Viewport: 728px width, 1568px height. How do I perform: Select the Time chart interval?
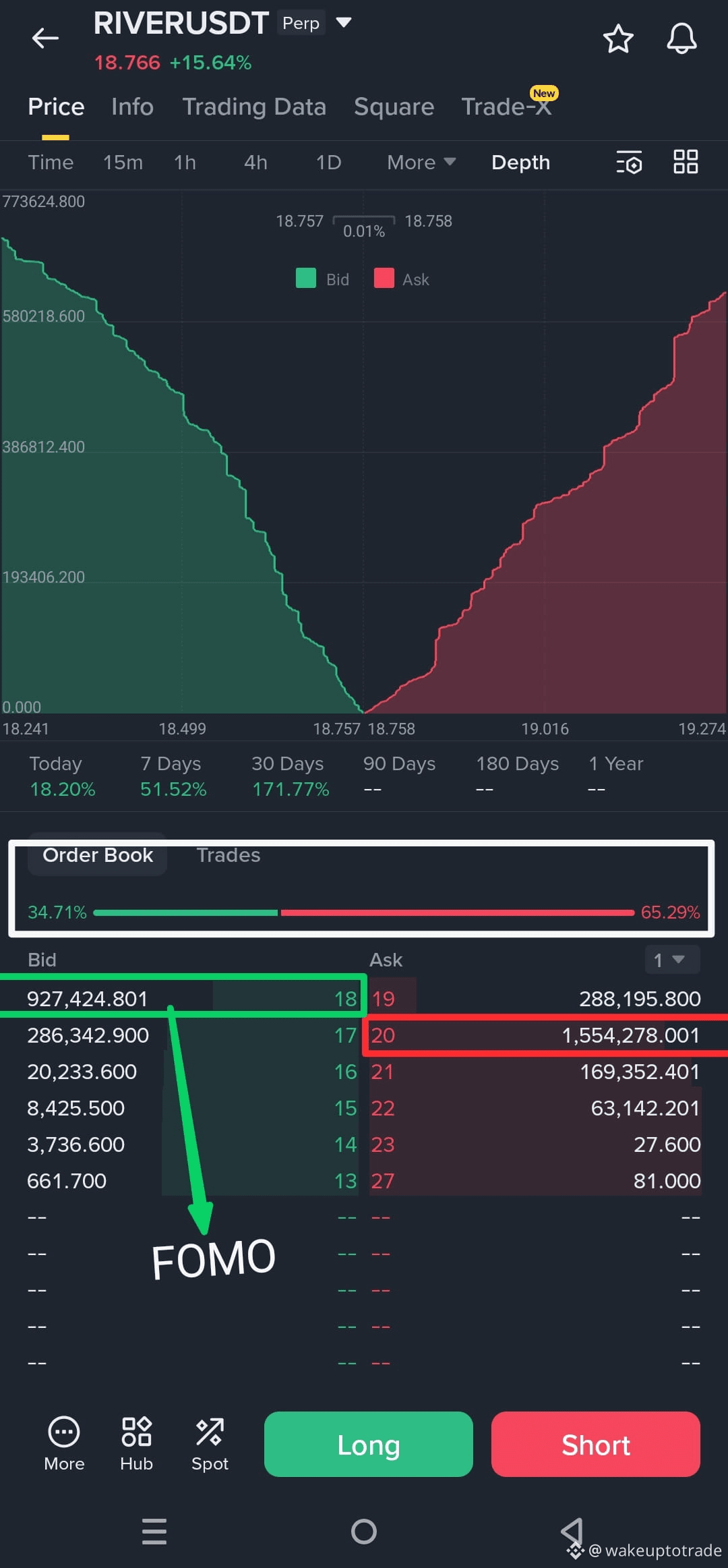[x=51, y=163]
